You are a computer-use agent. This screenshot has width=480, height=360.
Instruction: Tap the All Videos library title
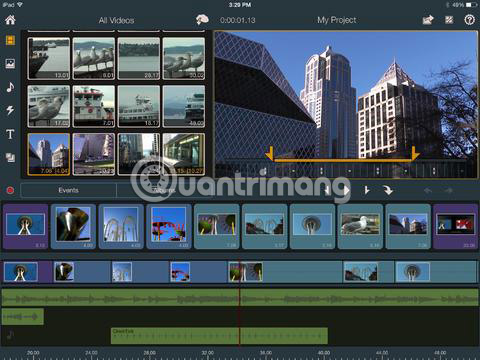click(116, 20)
